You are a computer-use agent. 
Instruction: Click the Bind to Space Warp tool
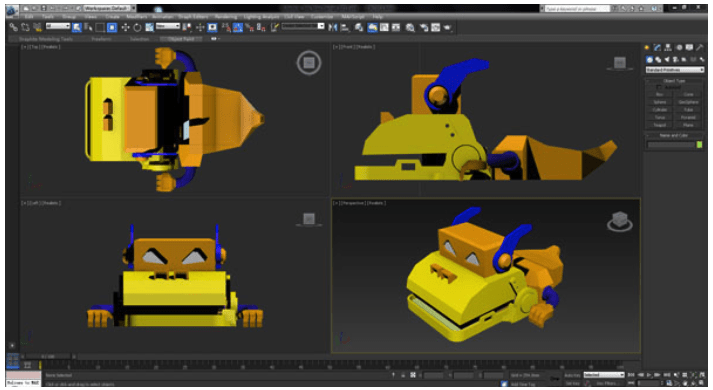(x=37, y=28)
